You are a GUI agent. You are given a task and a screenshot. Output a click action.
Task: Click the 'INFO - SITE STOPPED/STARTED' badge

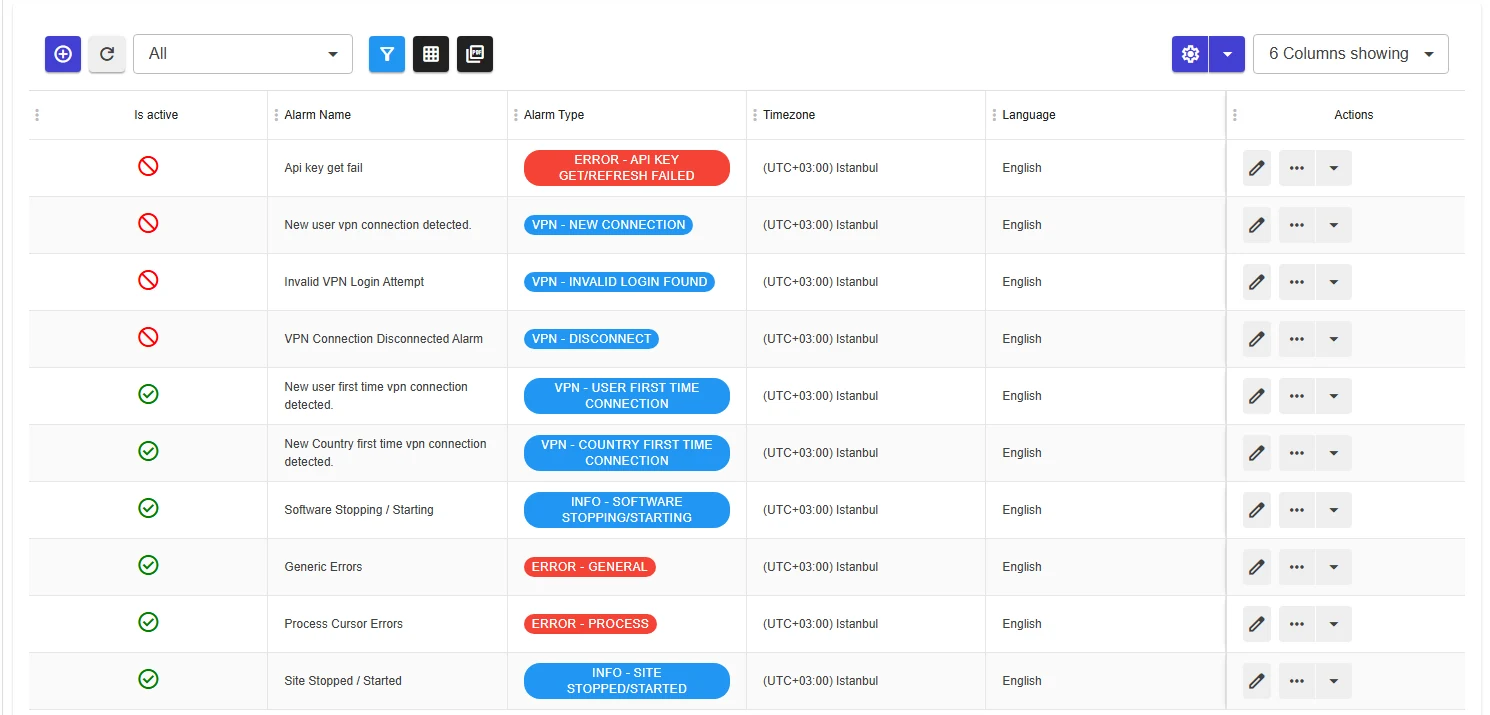(627, 681)
